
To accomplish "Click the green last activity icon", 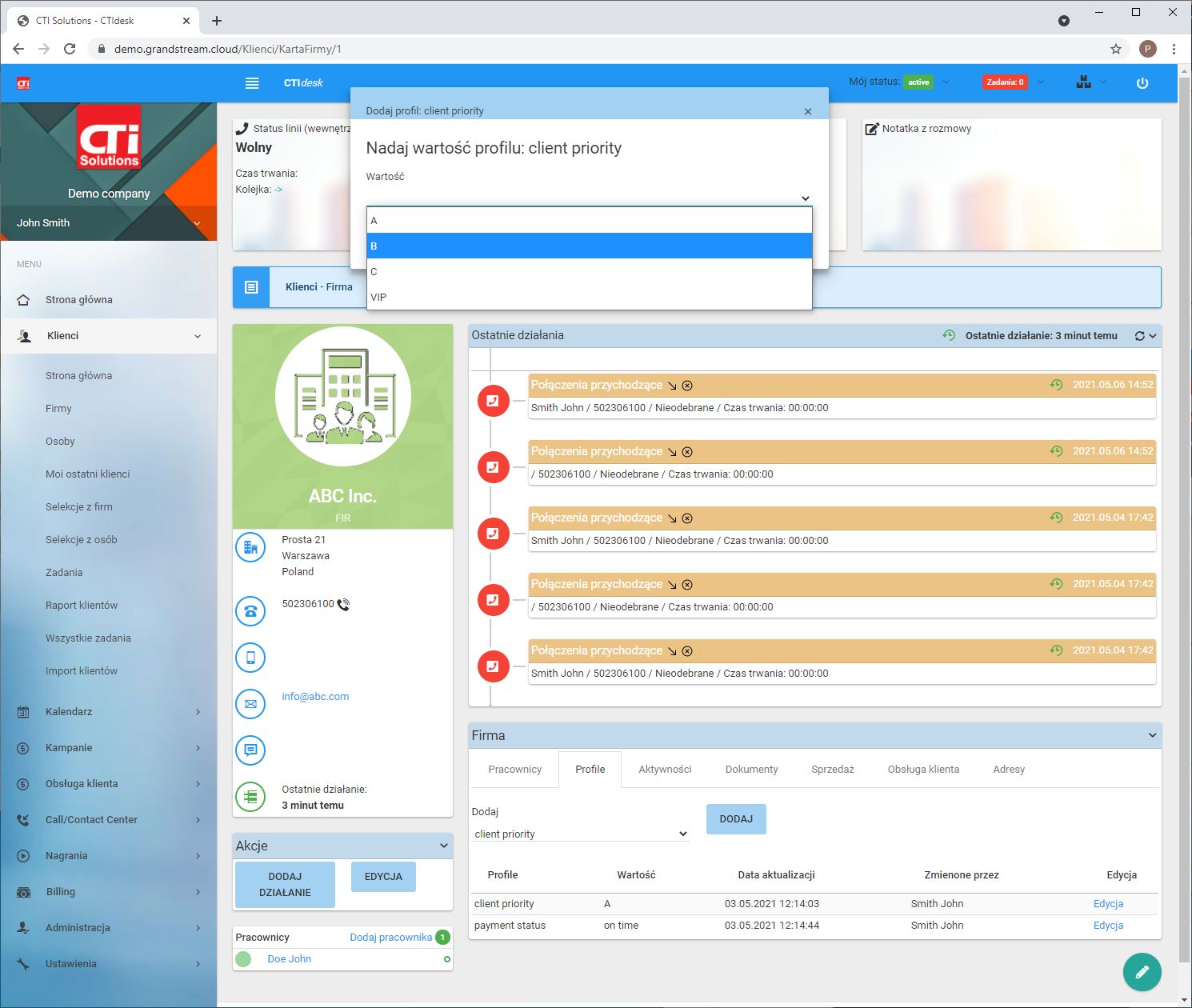I will coord(250,797).
